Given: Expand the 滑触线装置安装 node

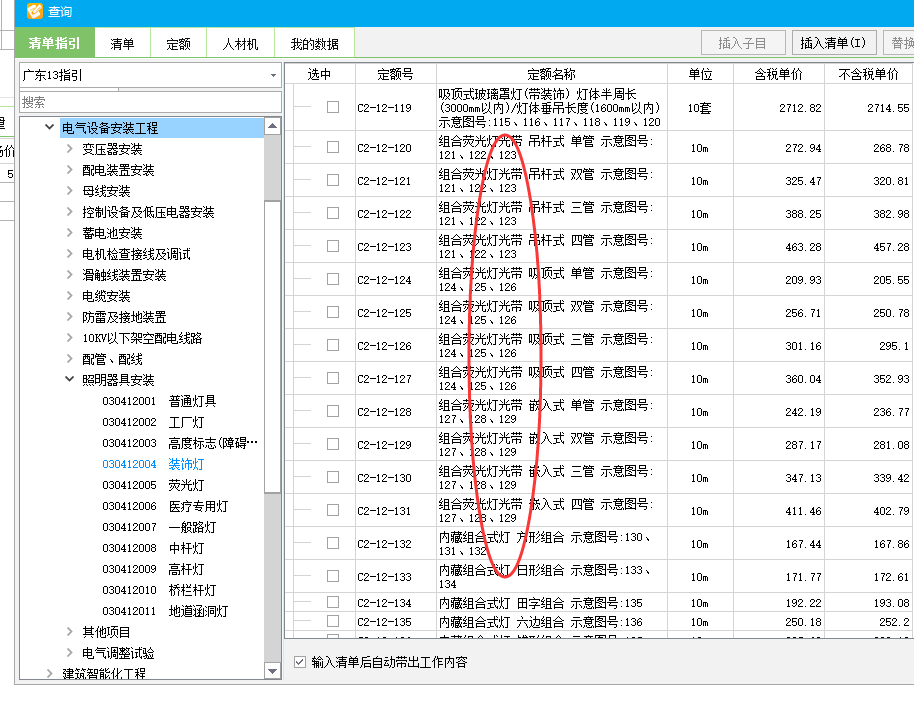Looking at the screenshot, I should pos(70,274).
